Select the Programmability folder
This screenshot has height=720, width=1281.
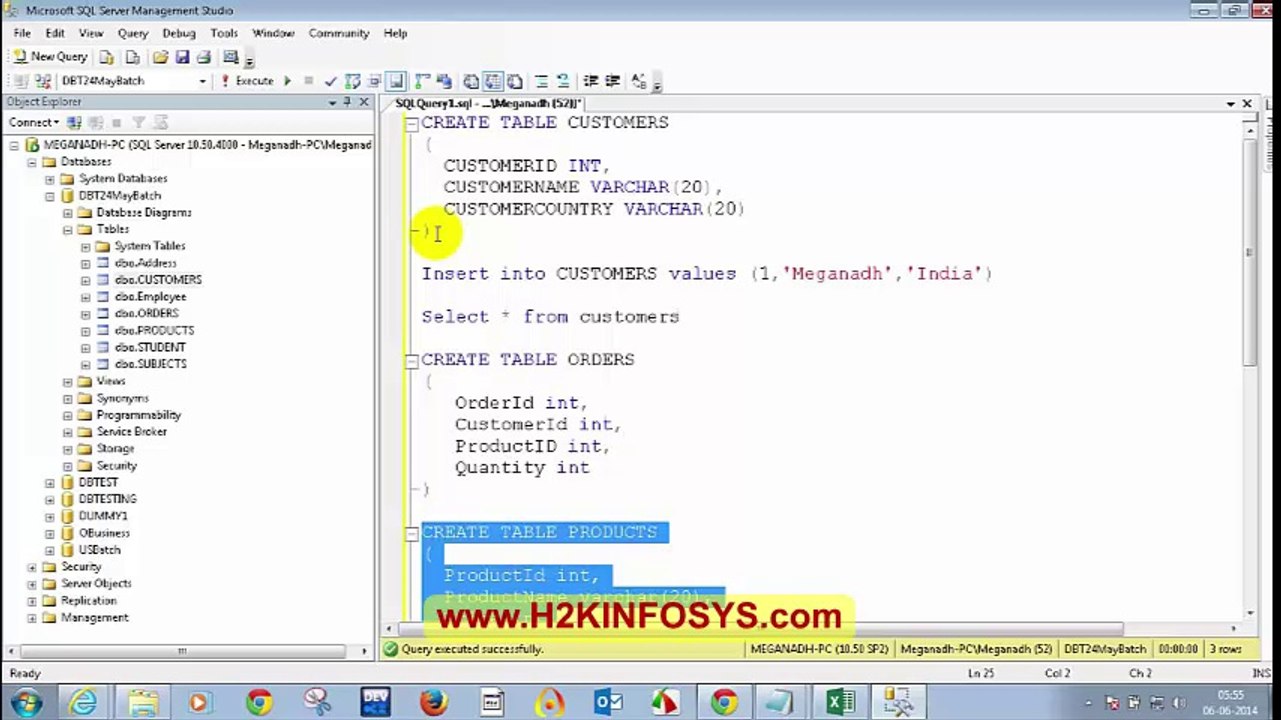[138, 415]
